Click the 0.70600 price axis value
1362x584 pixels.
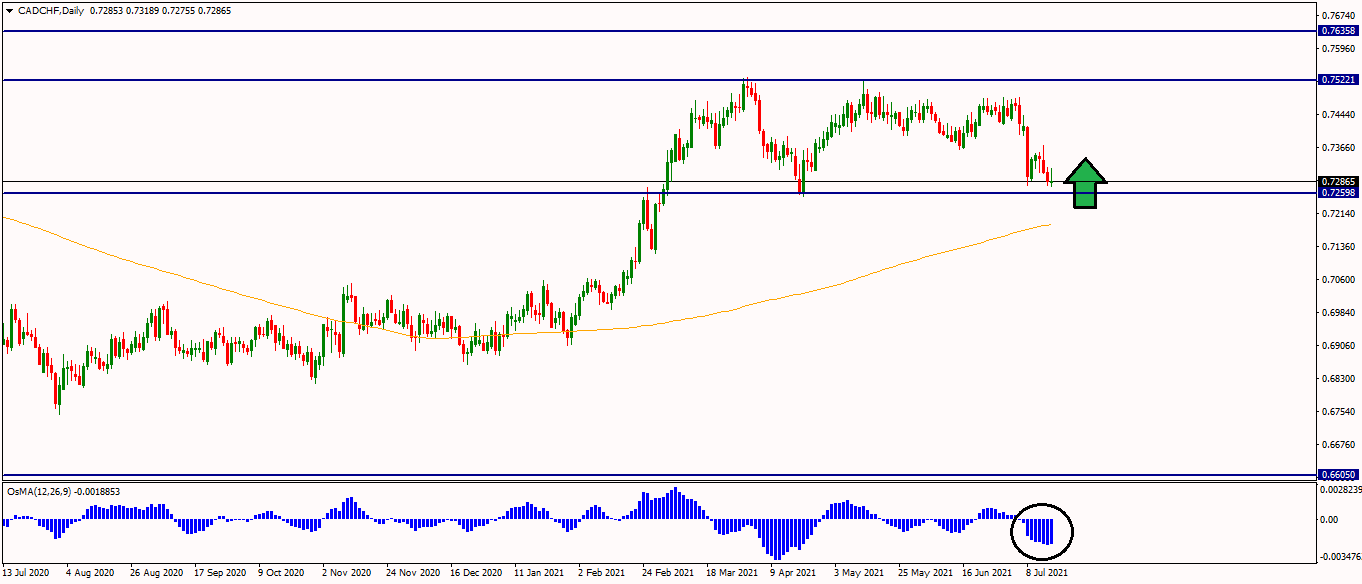(x=1338, y=280)
